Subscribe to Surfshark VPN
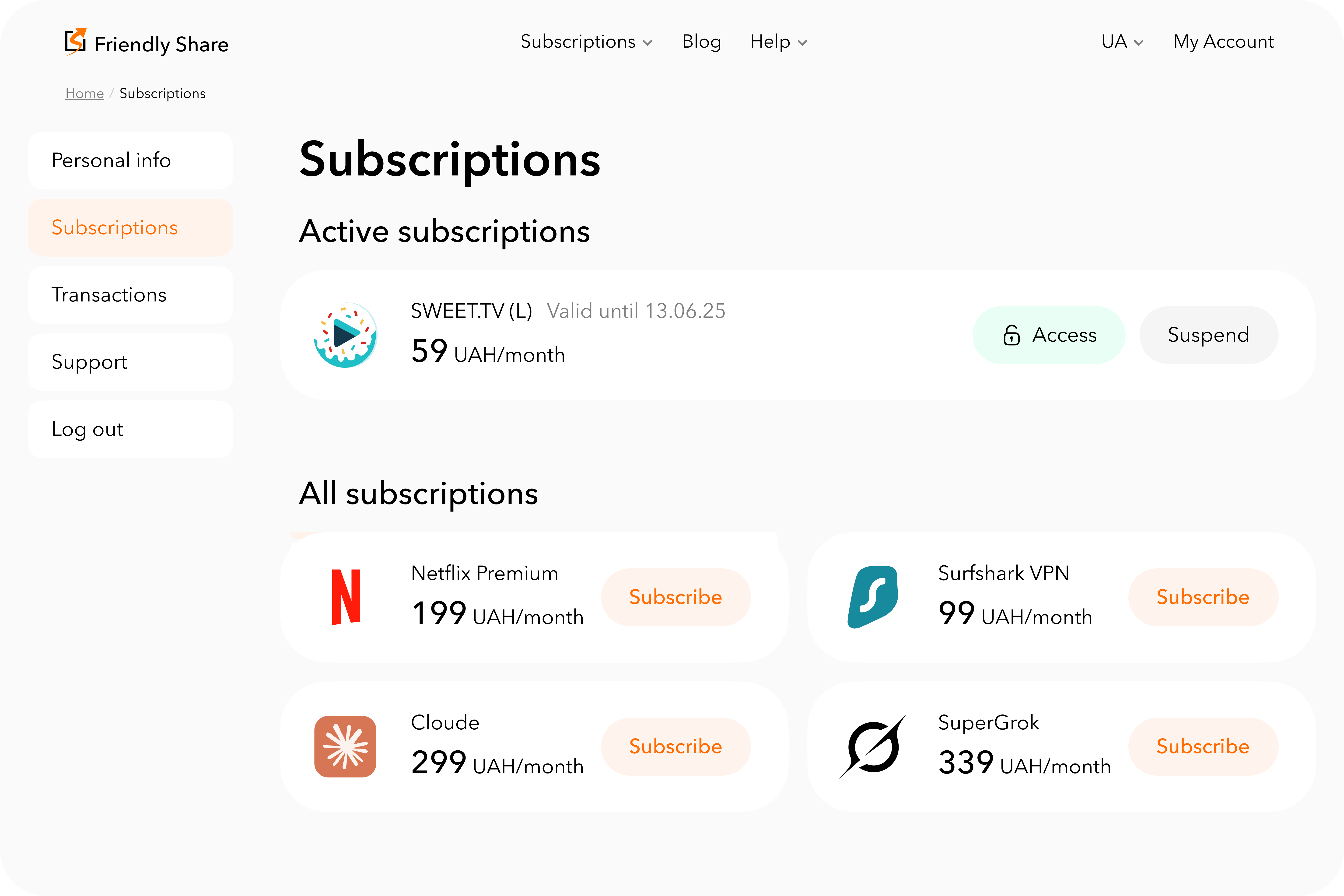 [1202, 597]
